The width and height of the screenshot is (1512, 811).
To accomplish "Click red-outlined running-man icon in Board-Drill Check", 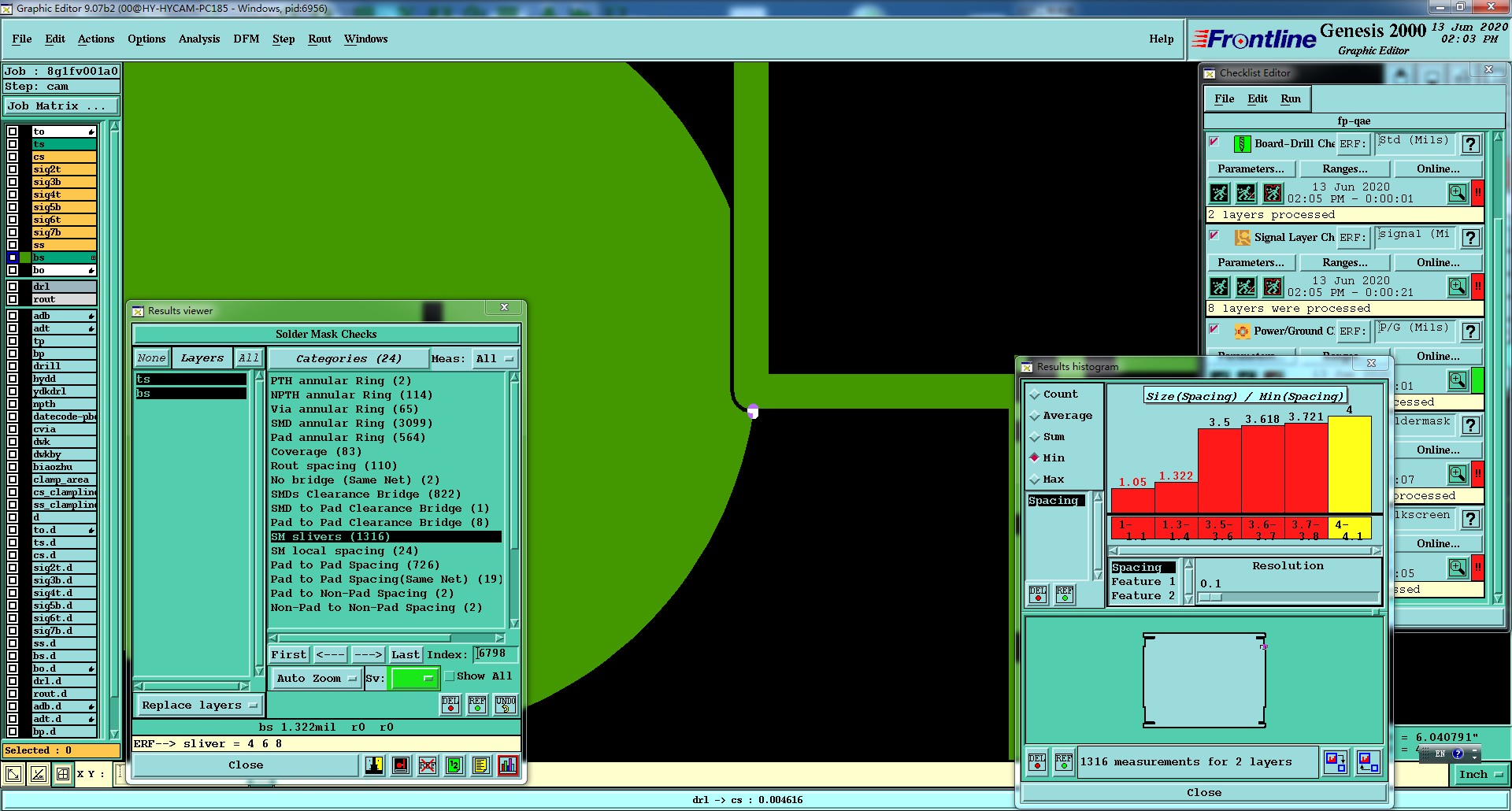I will coord(1273,193).
